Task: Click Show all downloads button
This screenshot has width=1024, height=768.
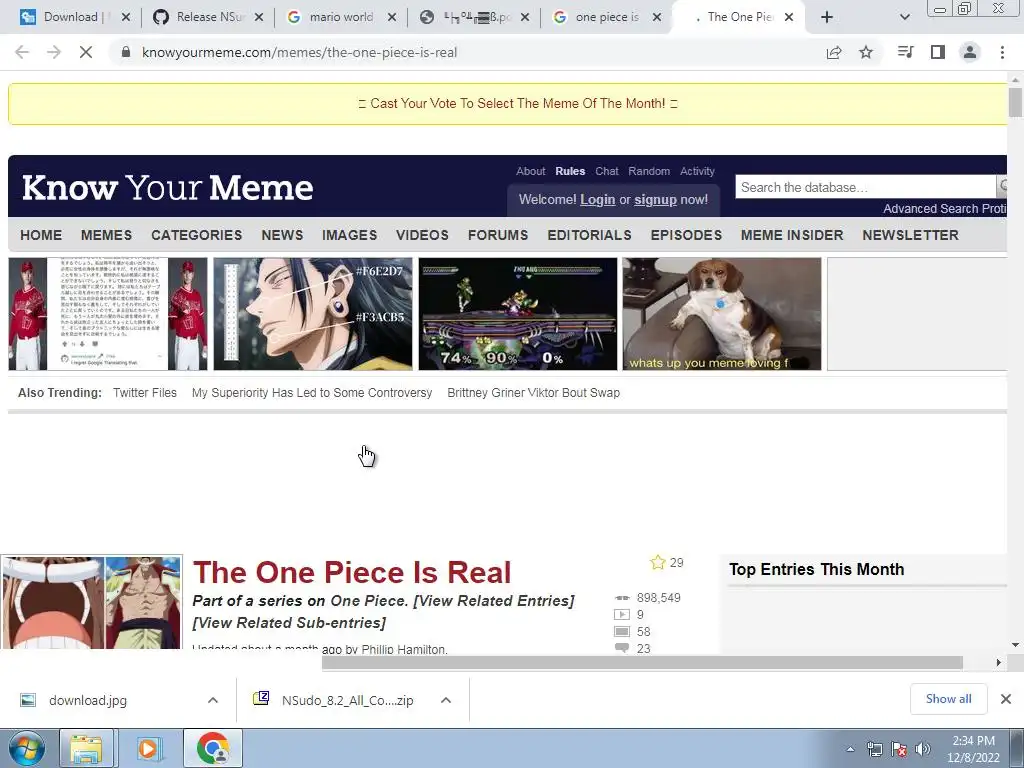Action: coord(948,699)
